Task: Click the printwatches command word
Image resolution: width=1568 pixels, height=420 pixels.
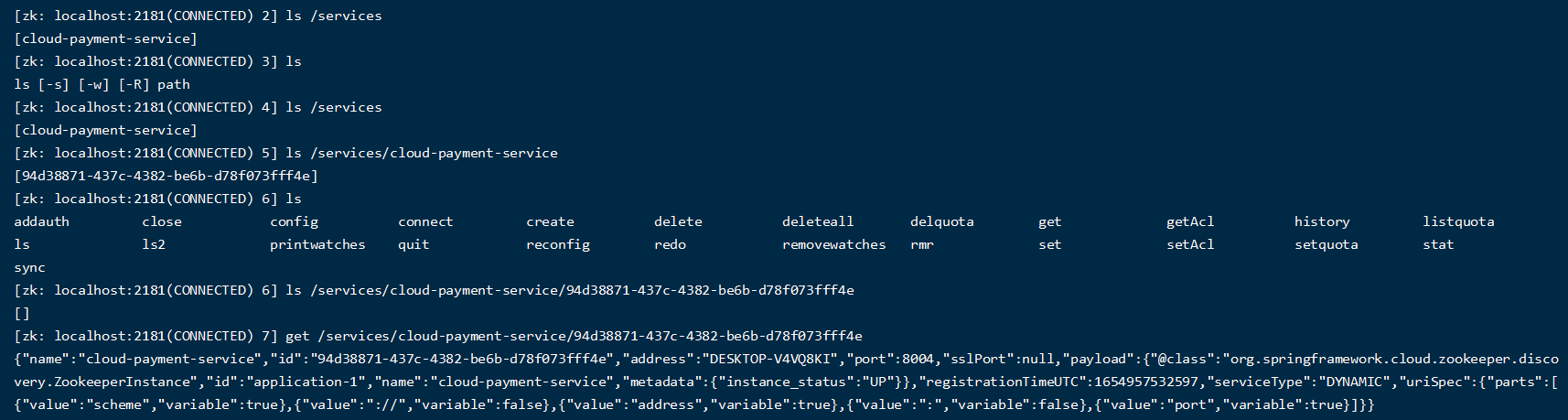Action: 317,244
